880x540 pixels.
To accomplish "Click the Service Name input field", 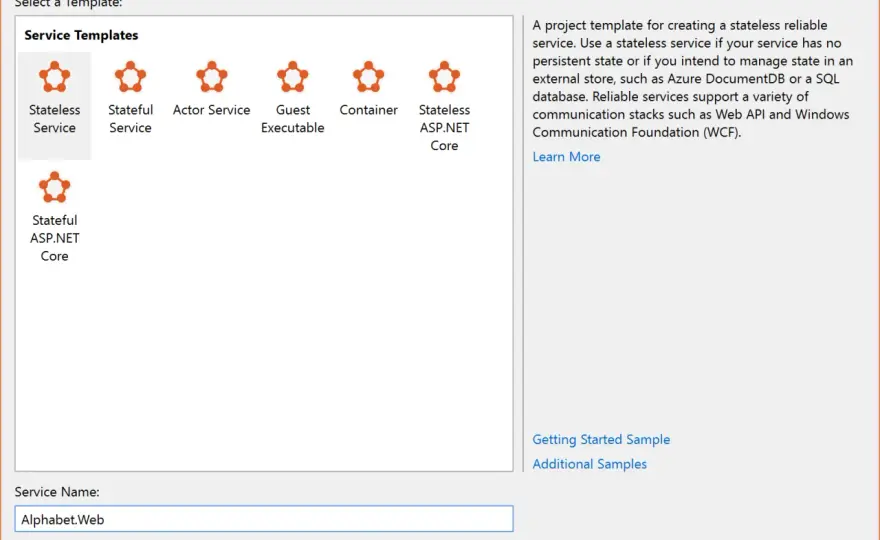I will [x=264, y=519].
